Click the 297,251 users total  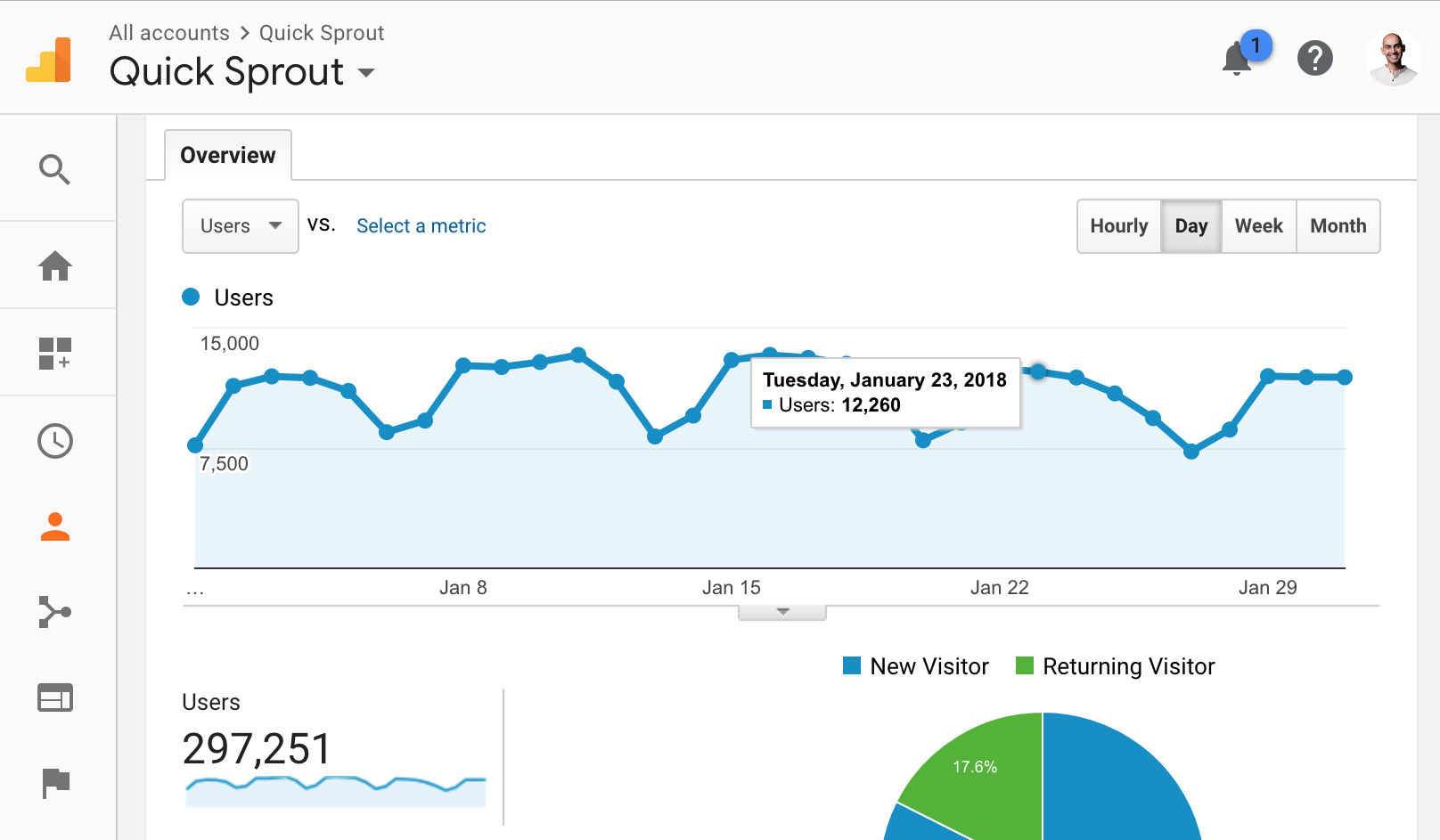point(257,748)
